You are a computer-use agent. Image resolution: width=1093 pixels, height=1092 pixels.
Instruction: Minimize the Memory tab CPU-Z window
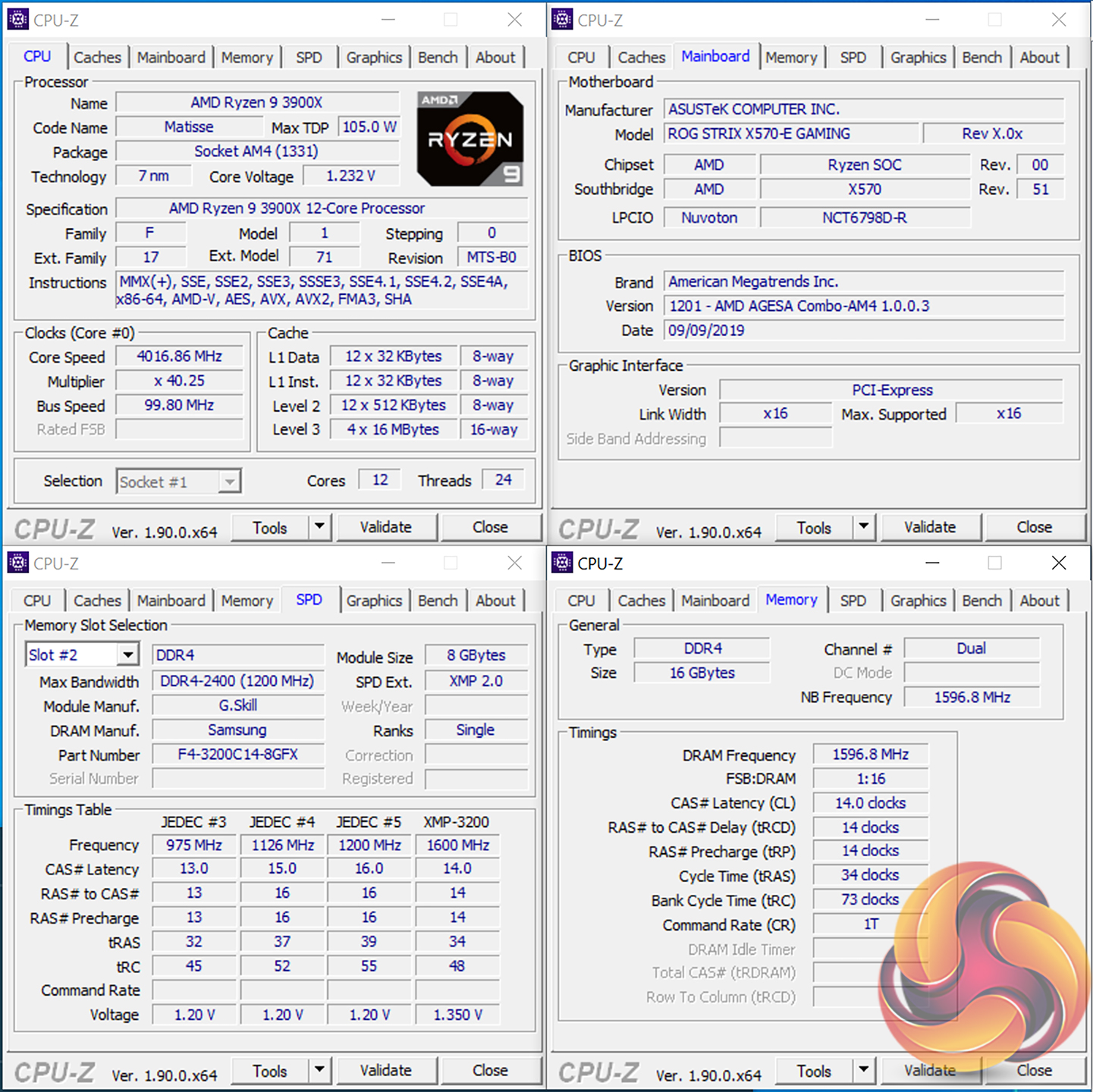932,563
